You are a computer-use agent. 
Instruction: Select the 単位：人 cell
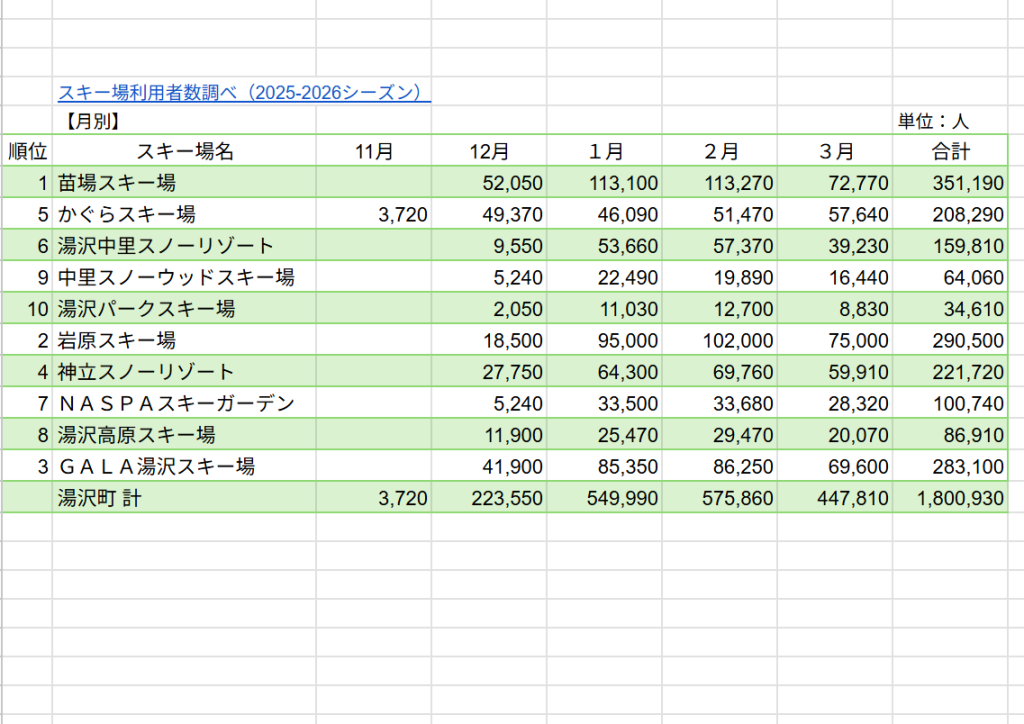click(932, 122)
